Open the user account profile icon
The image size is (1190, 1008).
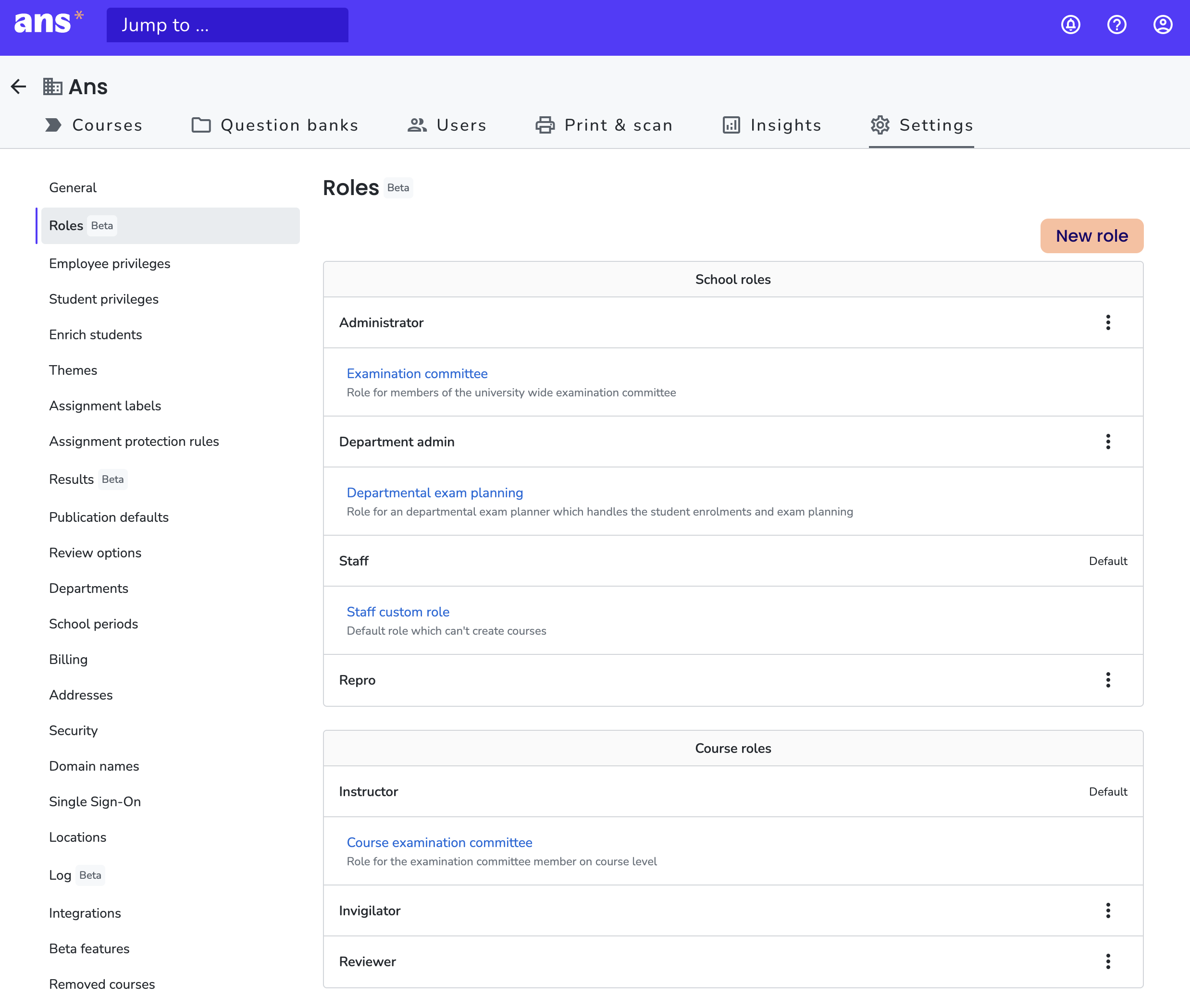tap(1163, 25)
